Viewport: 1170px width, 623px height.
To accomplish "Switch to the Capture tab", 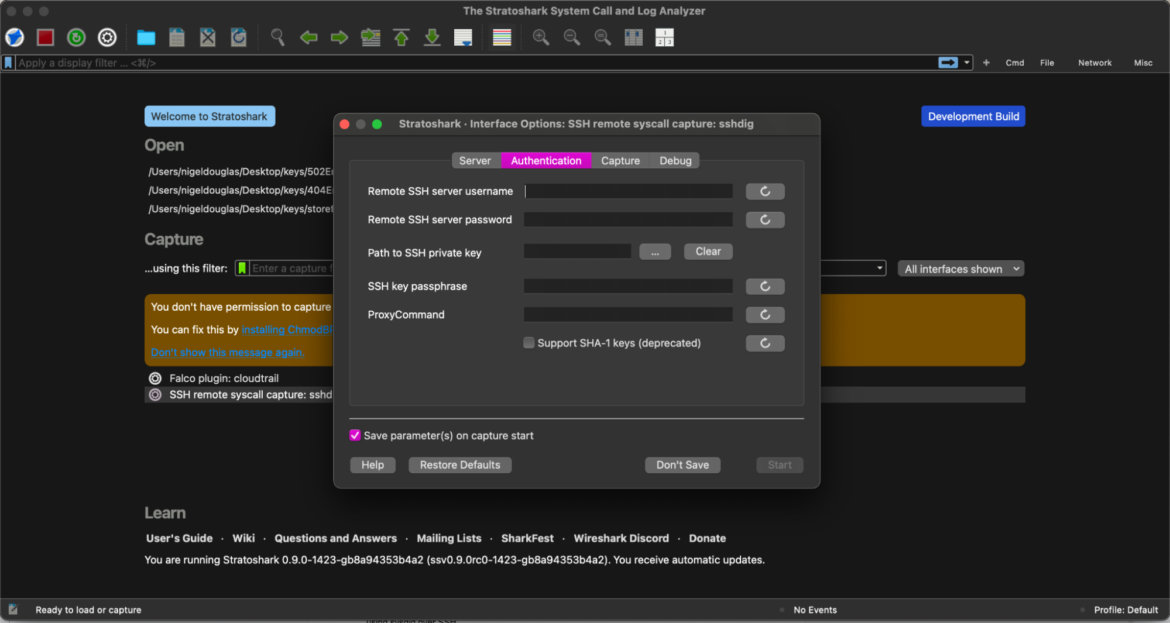I will (x=621, y=160).
